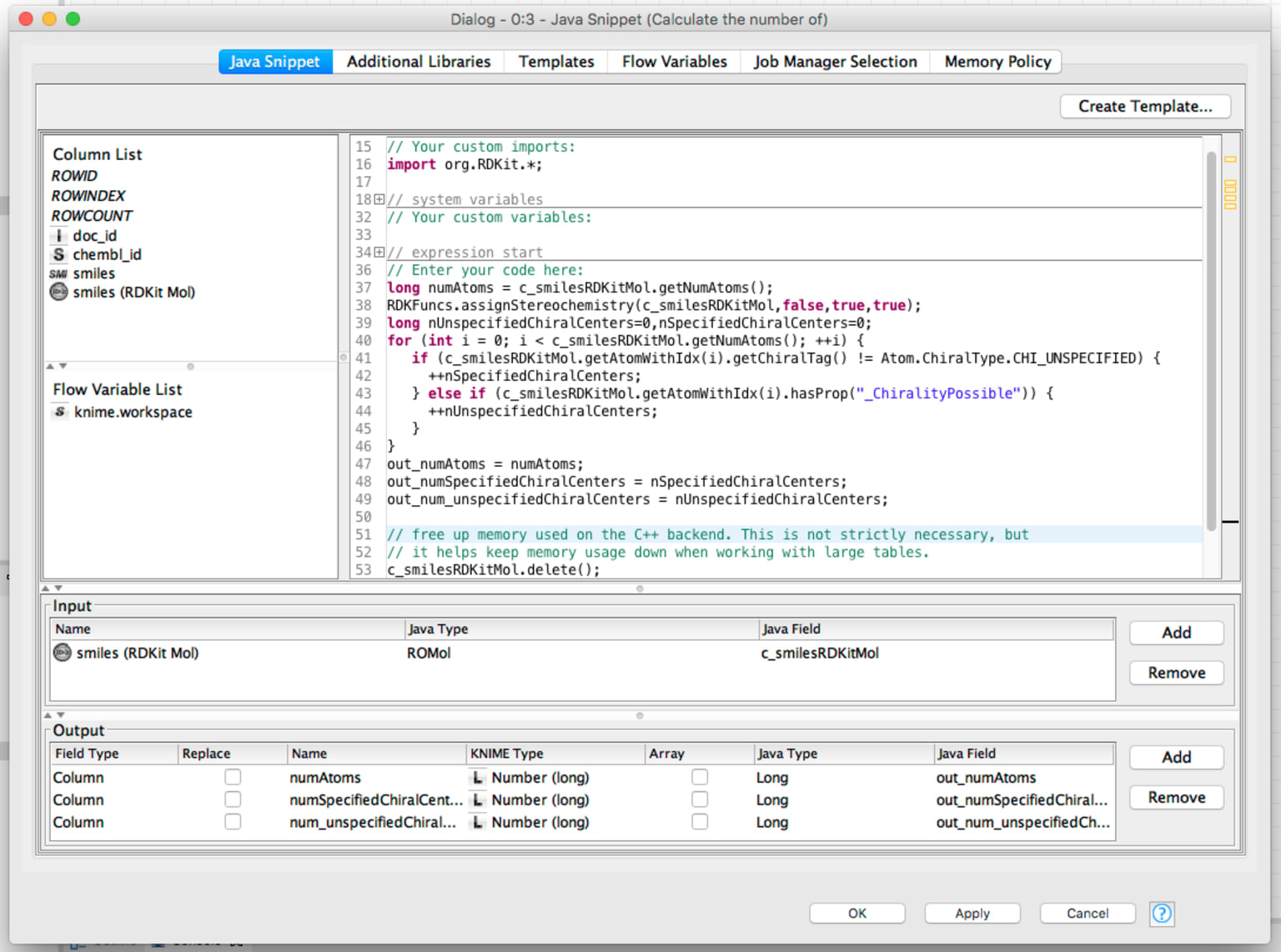The height and width of the screenshot is (952, 1281).
Task: Click code line import org.RDKit.*
Action: pos(465,164)
